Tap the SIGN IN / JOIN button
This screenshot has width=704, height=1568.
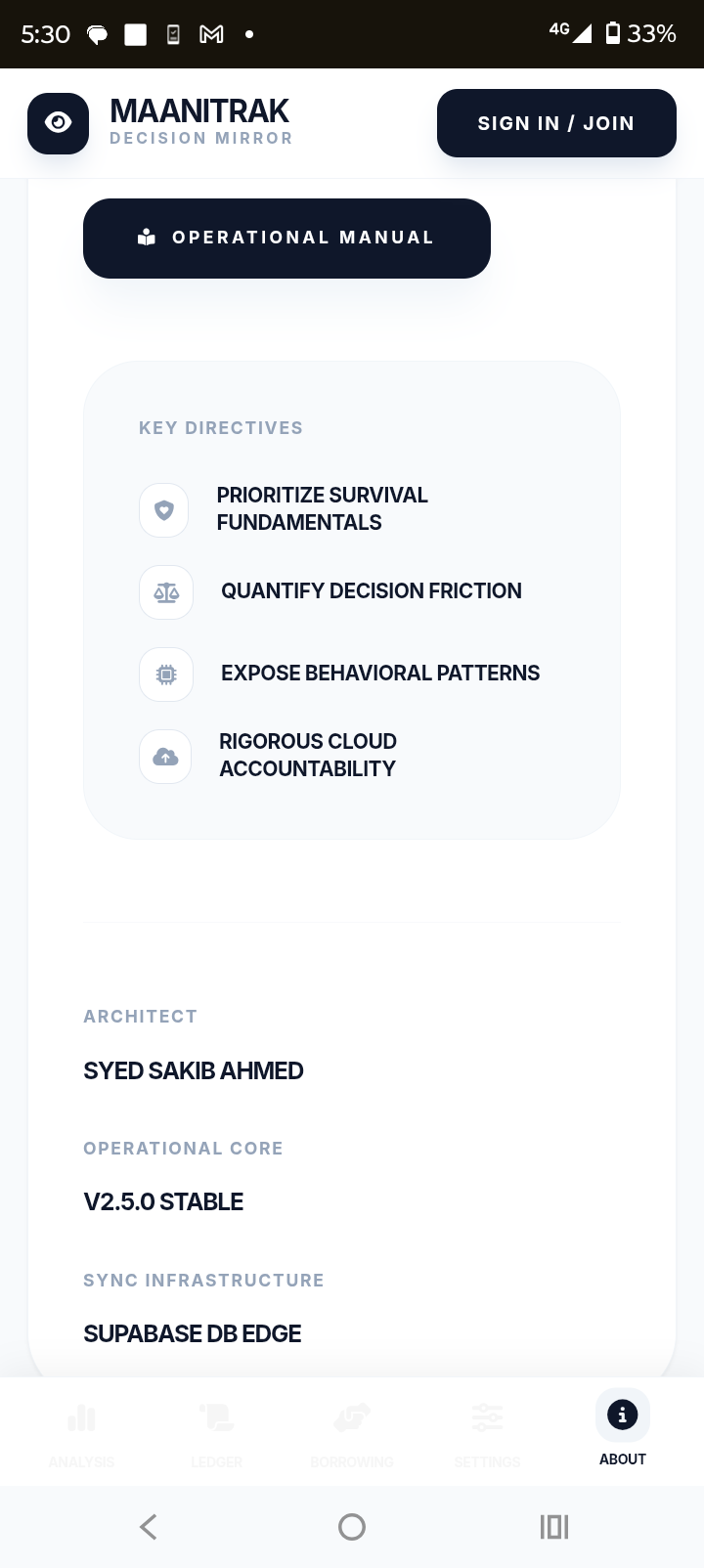(x=556, y=123)
